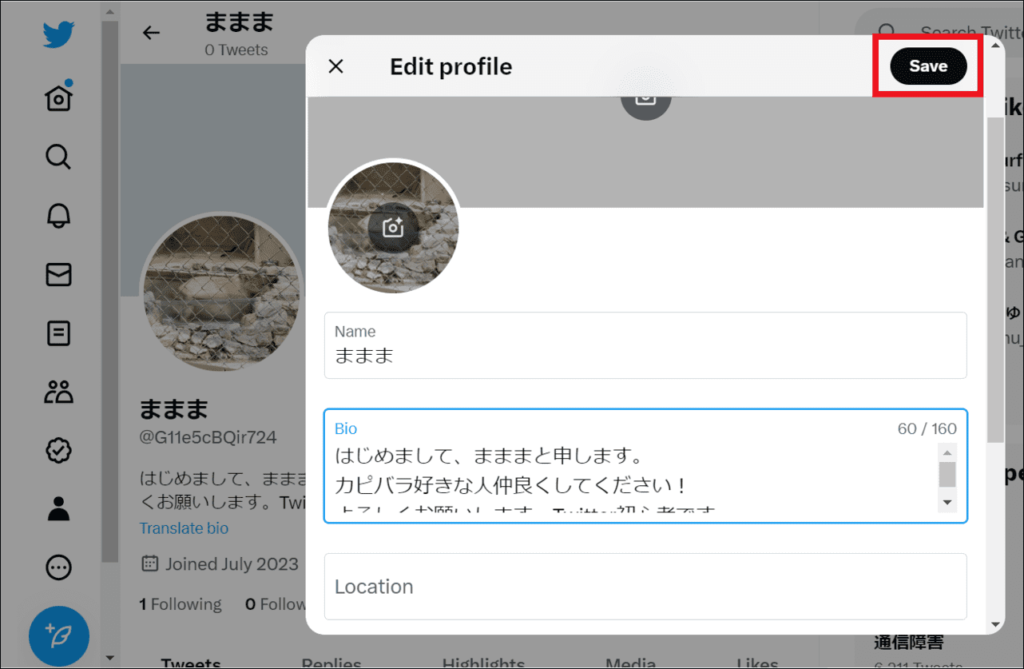Click the 通信障害 trending topic
This screenshot has width=1024, height=669.
point(908,642)
